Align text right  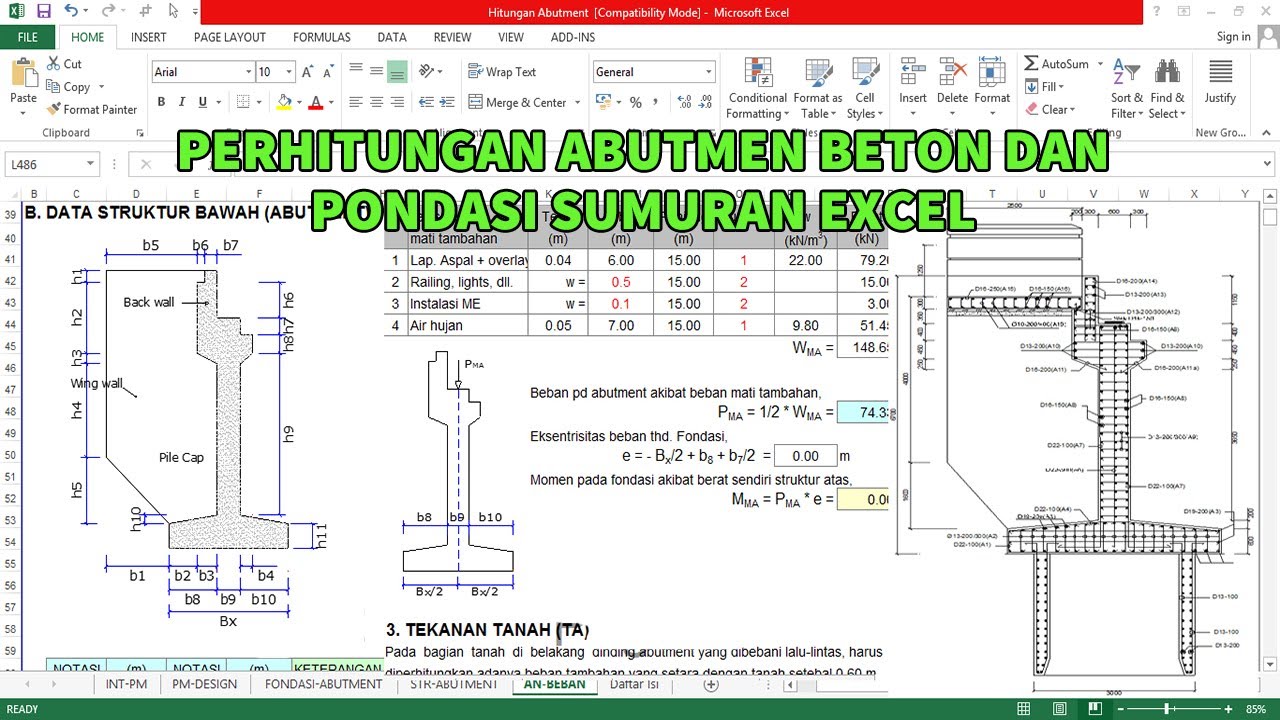point(397,102)
